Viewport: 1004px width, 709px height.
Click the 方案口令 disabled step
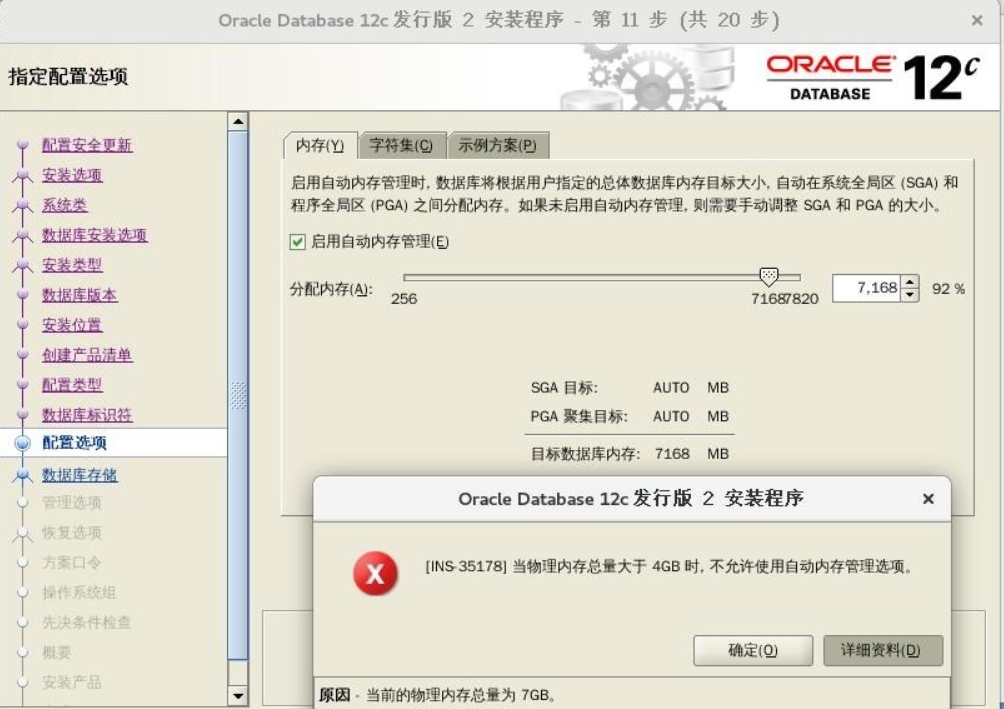click(72, 562)
